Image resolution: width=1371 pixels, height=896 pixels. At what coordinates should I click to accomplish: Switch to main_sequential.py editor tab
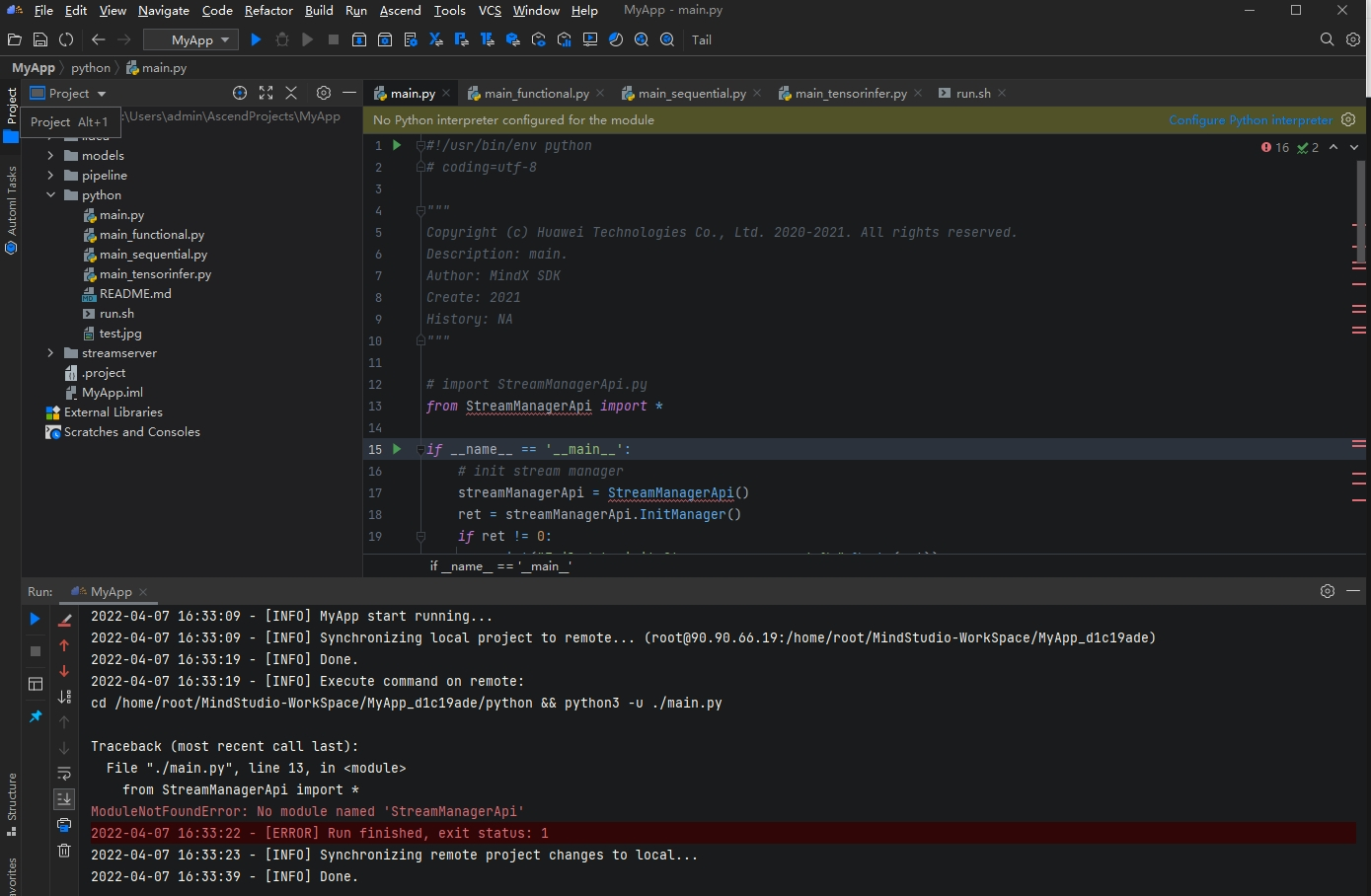pos(691,93)
